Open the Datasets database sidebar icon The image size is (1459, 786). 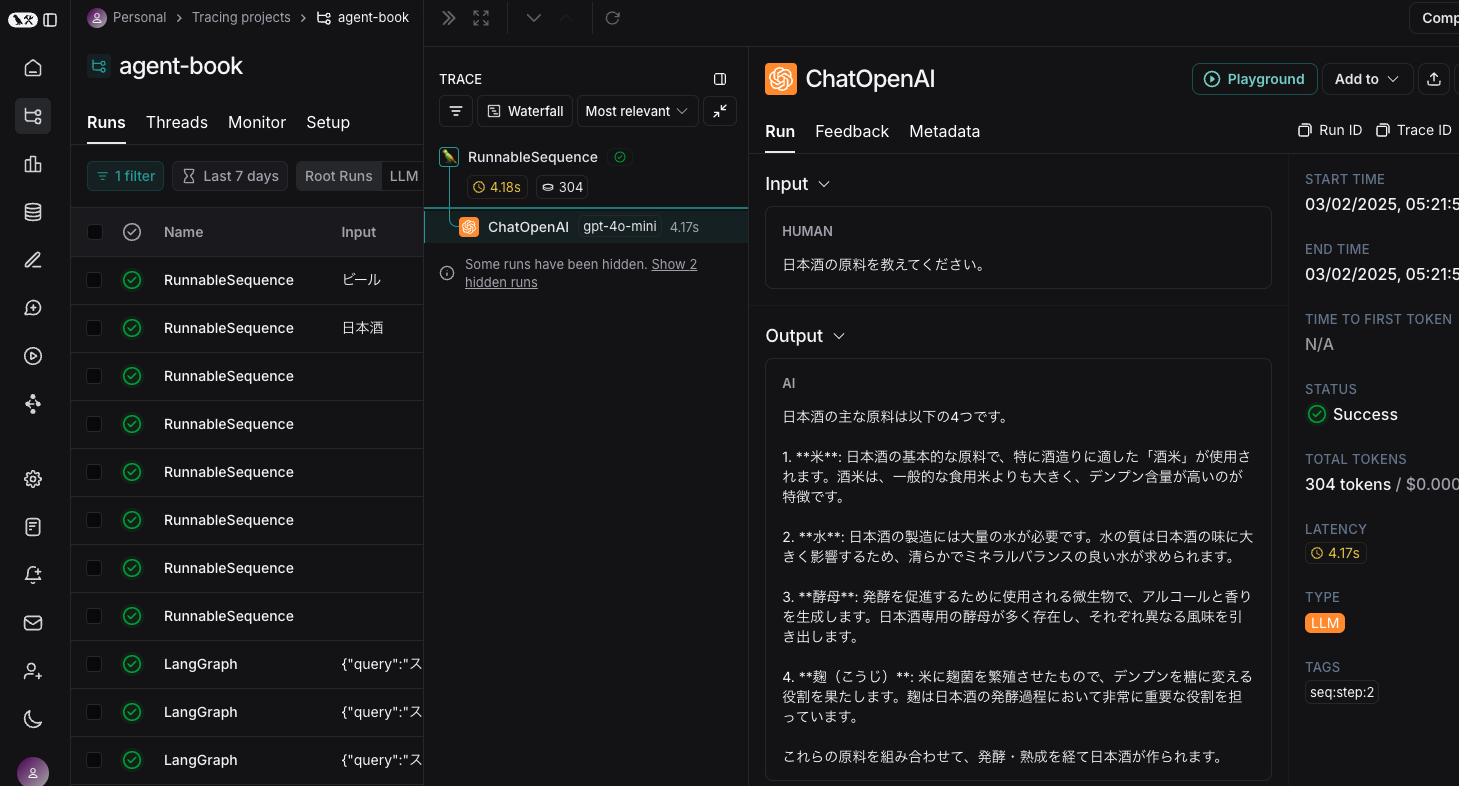tap(33, 212)
